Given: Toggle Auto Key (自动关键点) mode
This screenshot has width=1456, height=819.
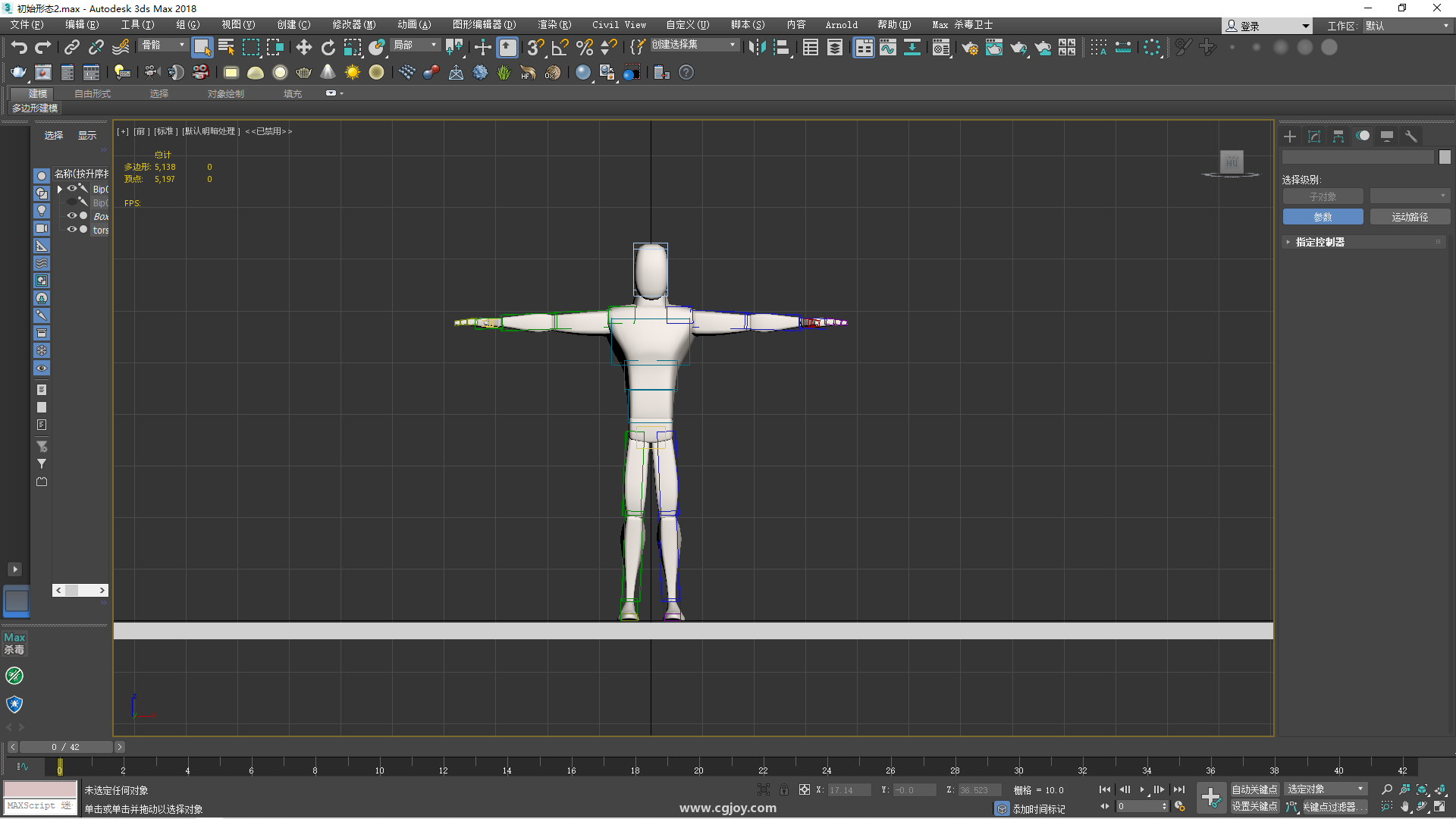Looking at the screenshot, I should tap(1255, 789).
